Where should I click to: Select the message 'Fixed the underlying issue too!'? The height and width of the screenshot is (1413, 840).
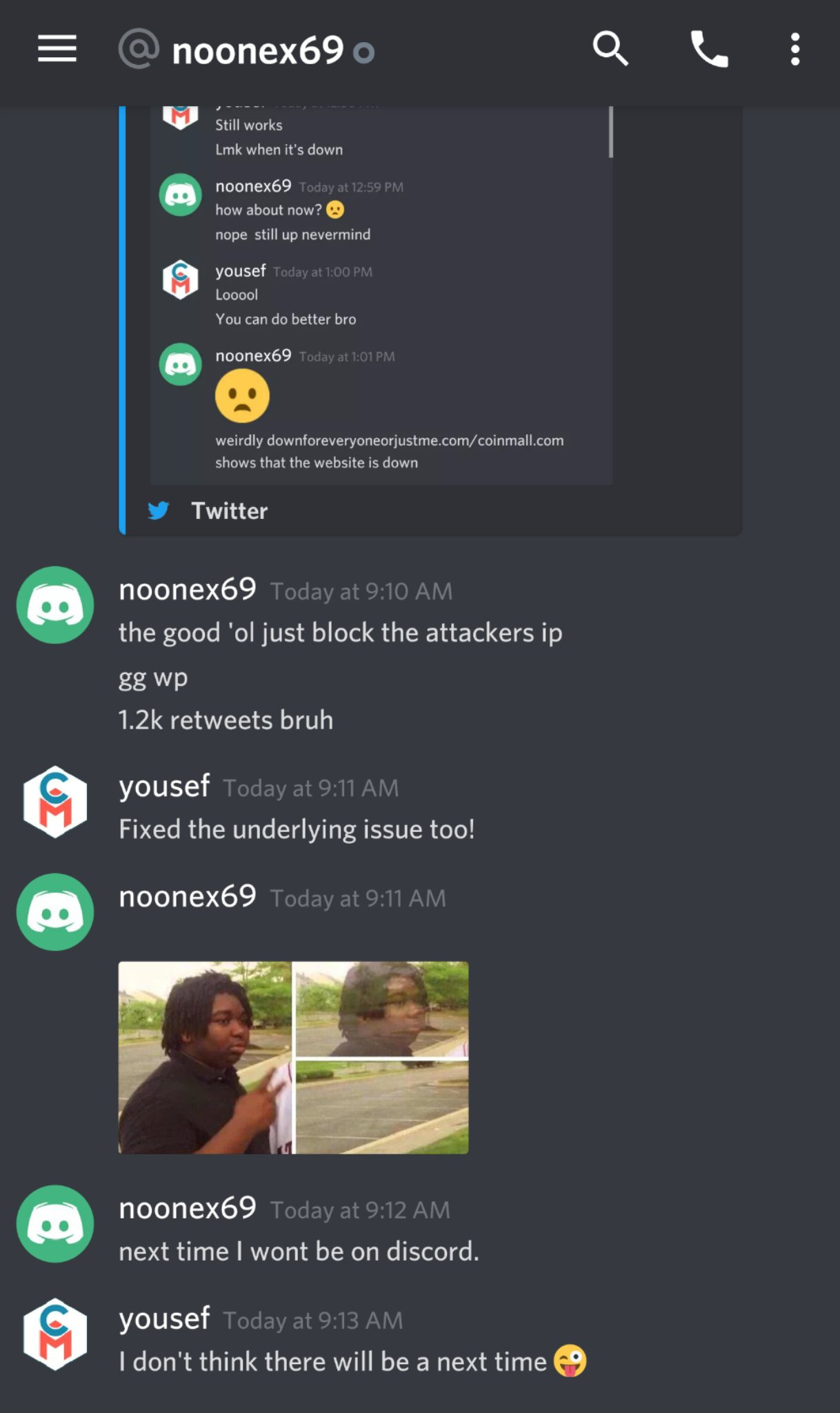point(297,829)
